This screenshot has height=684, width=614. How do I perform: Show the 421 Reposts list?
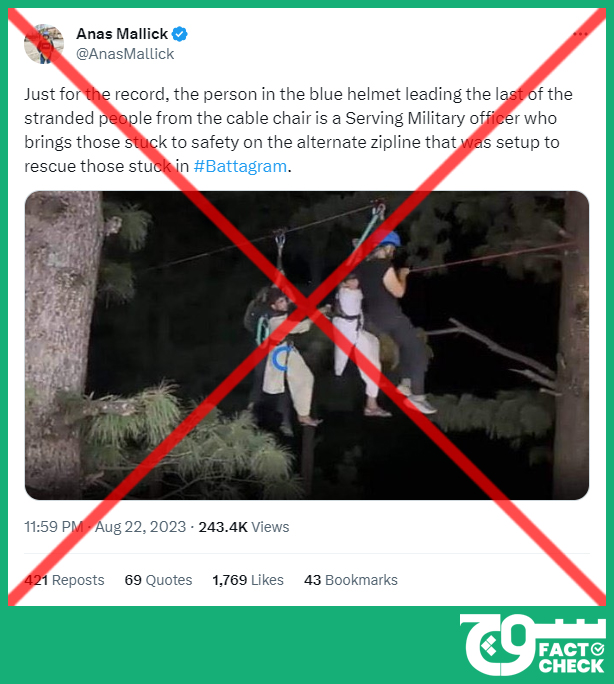tap(64, 580)
